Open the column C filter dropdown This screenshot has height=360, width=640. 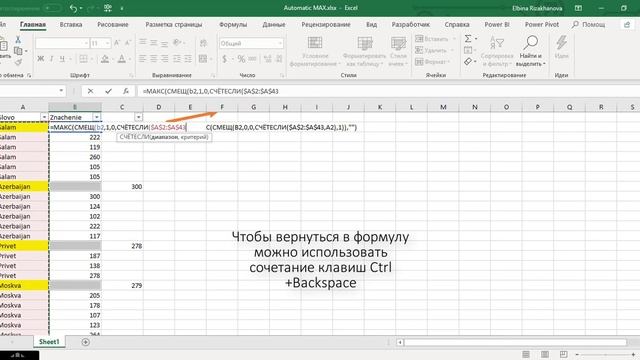coord(138,117)
